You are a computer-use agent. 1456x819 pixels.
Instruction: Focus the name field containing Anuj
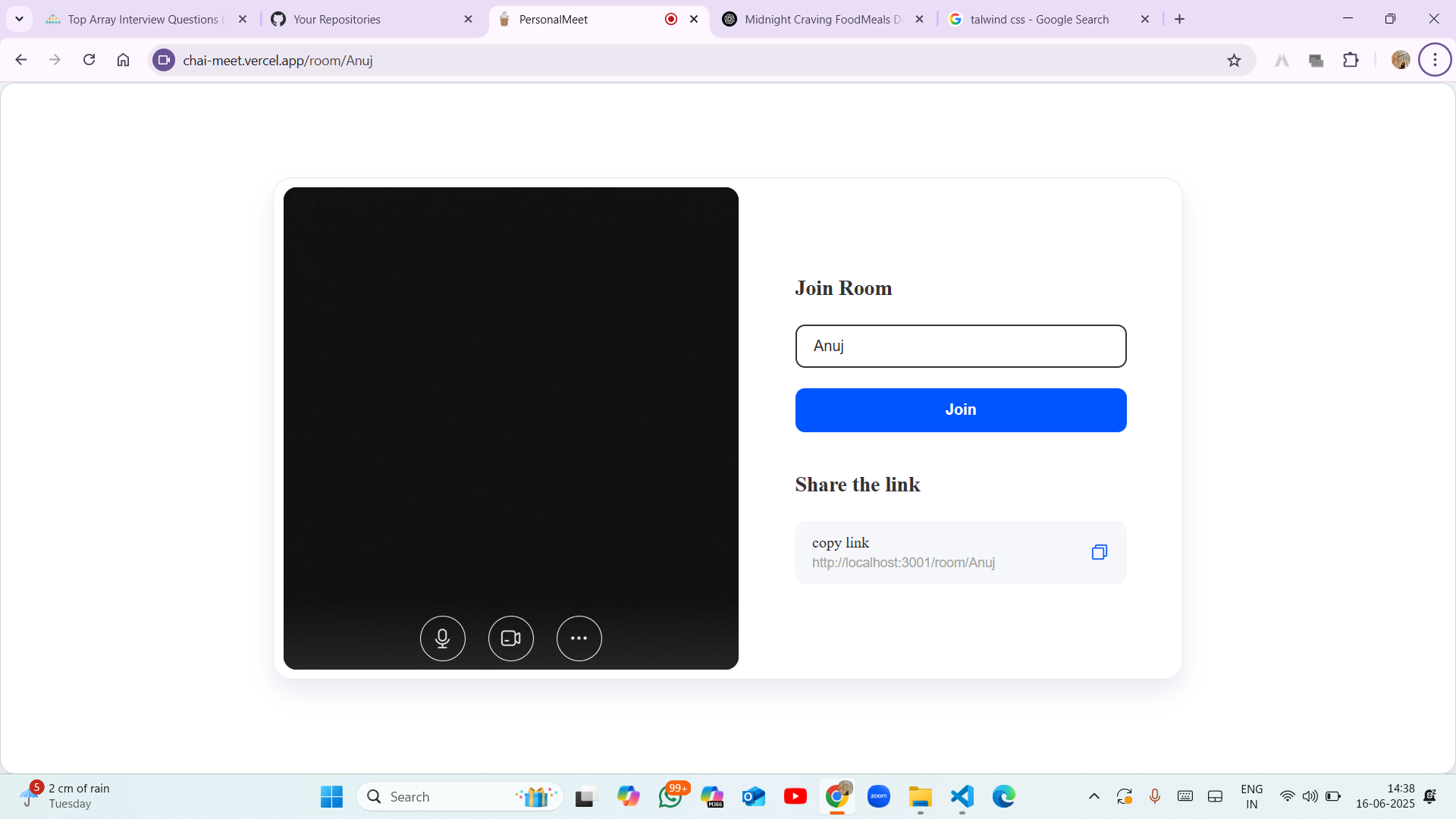pos(961,347)
